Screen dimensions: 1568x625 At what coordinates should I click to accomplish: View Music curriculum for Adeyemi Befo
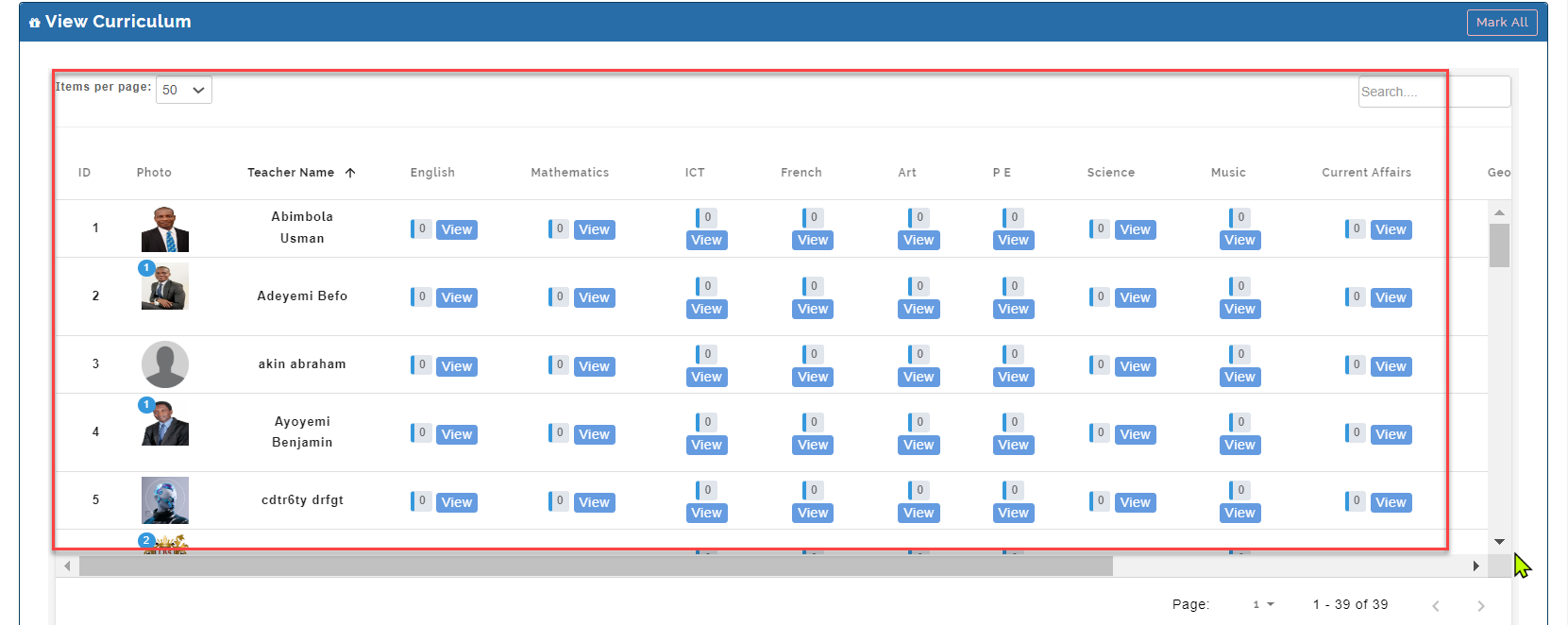click(x=1239, y=309)
